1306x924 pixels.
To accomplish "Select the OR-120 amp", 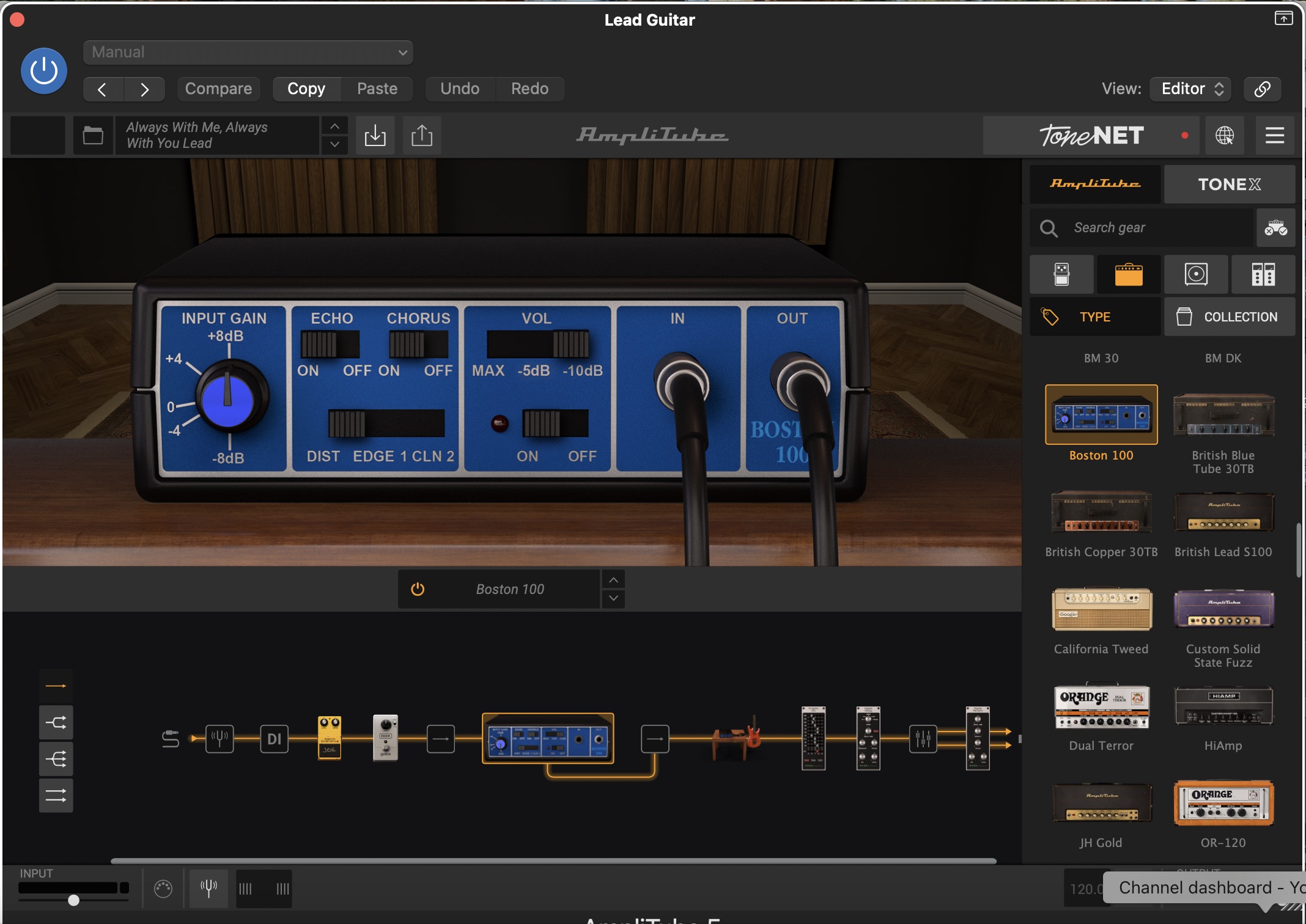I will 1223,803.
